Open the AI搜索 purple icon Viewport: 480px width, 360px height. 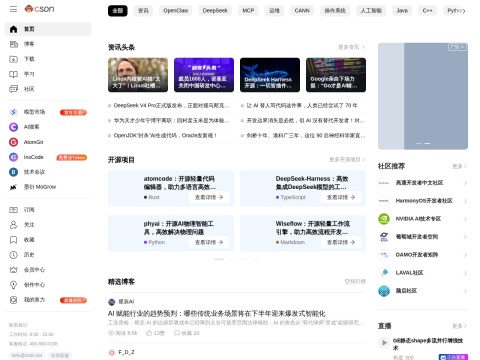pyautogui.click(x=13, y=127)
